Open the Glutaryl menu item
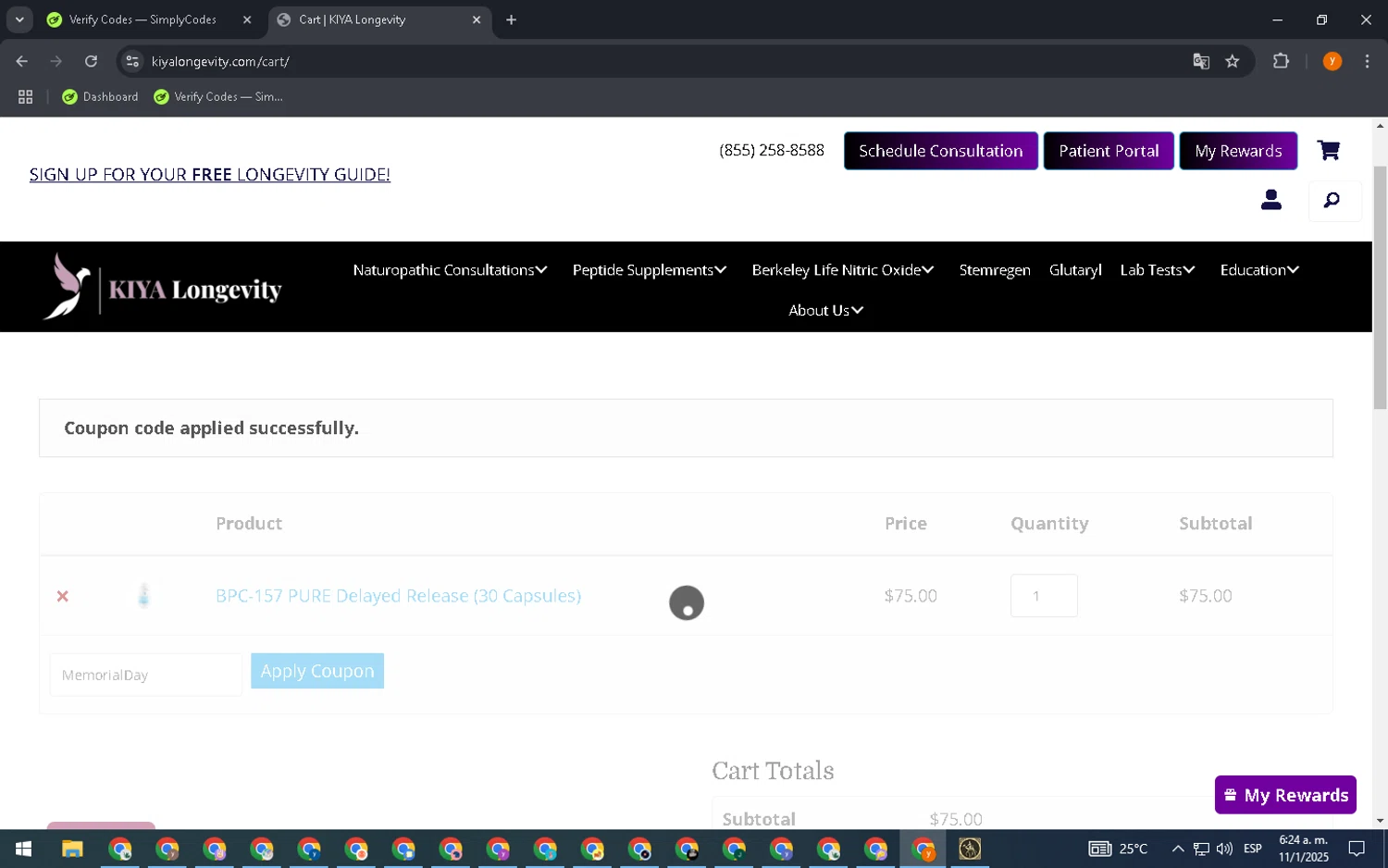 point(1075,270)
